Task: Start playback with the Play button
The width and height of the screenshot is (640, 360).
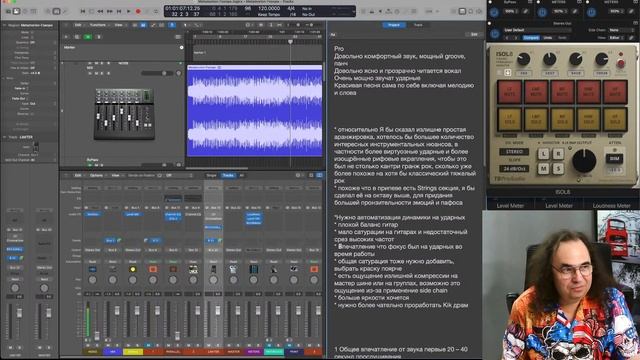Action: coord(129,11)
